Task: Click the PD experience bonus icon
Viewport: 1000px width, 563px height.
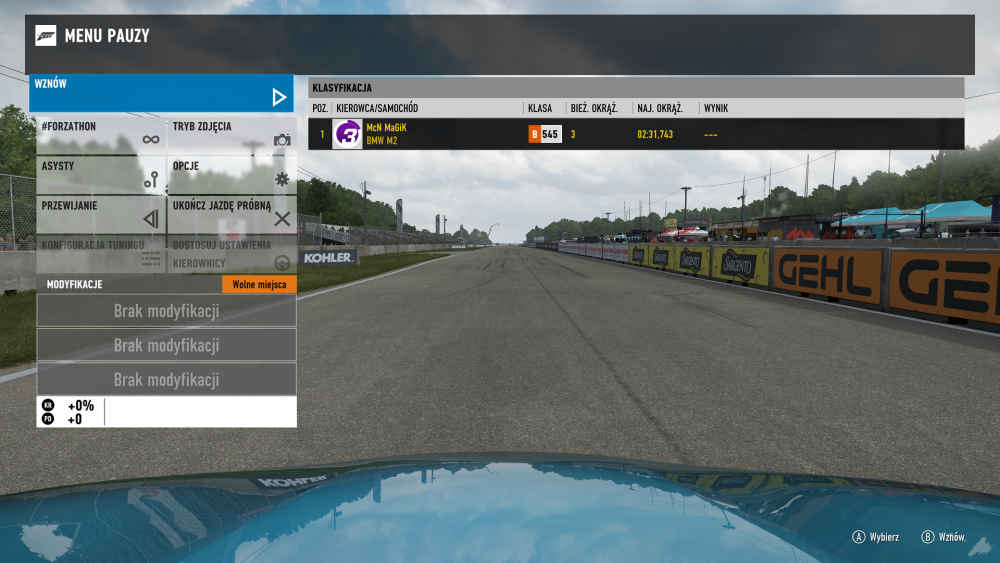Action: (x=48, y=419)
